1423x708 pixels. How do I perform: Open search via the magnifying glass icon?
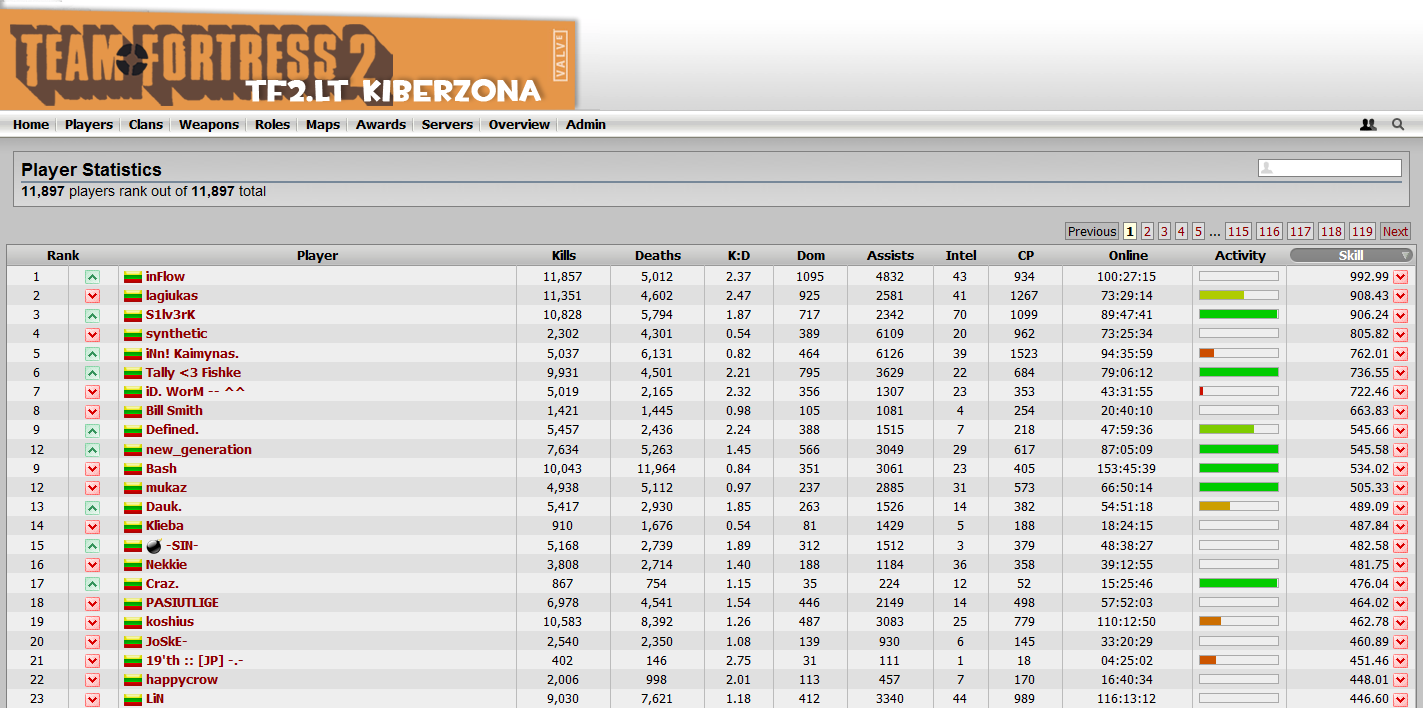coord(1398,125)
